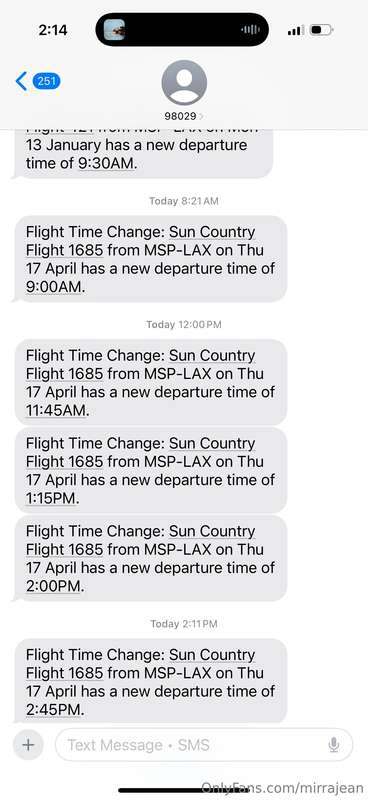Tap the underlined 2:45PM departure time

pyautogui.click(x=54, y=710)
